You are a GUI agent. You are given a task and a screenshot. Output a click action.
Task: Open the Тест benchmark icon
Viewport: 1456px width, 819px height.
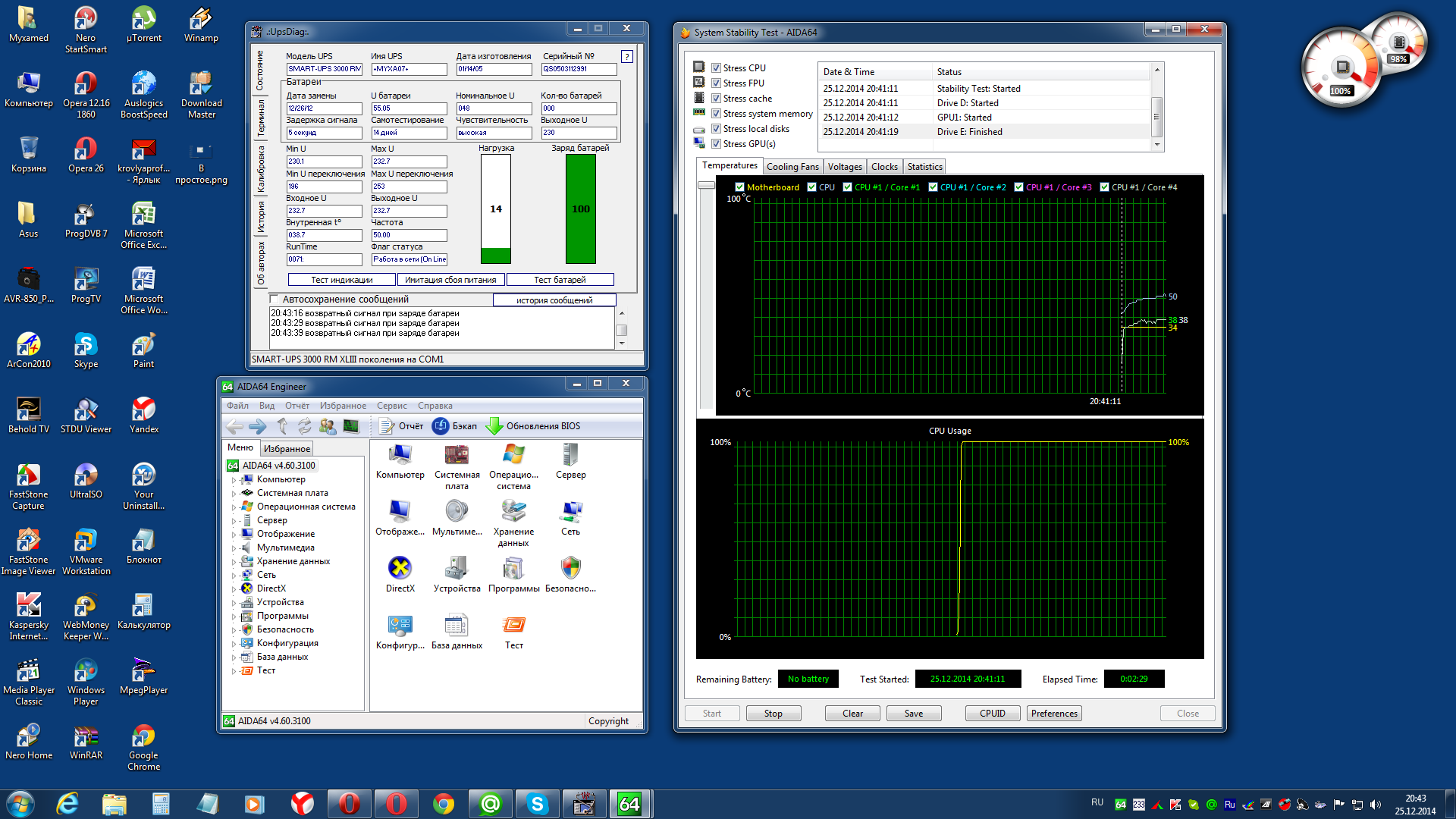pos(513,625)
